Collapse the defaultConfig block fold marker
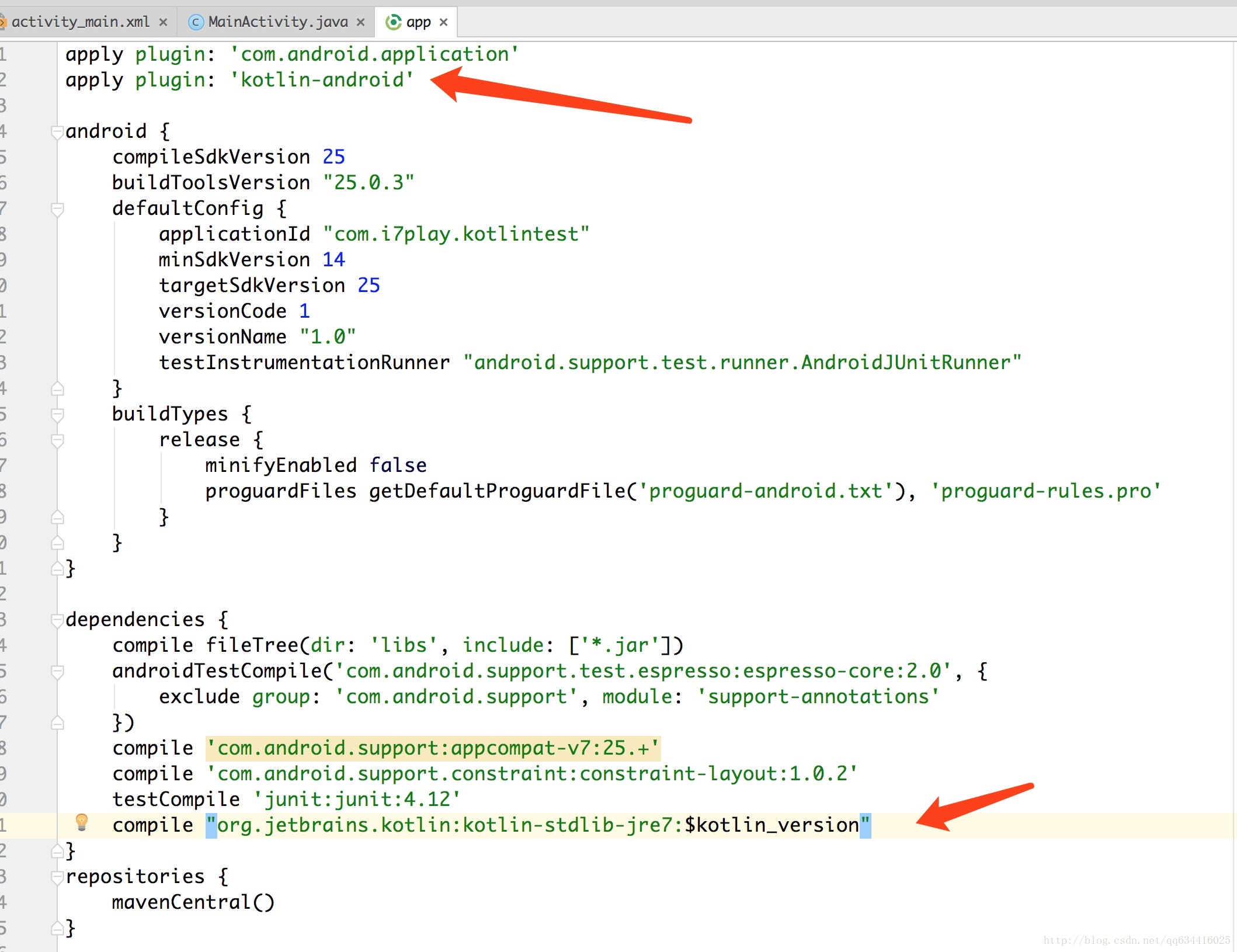 click(x=57, y=209)
